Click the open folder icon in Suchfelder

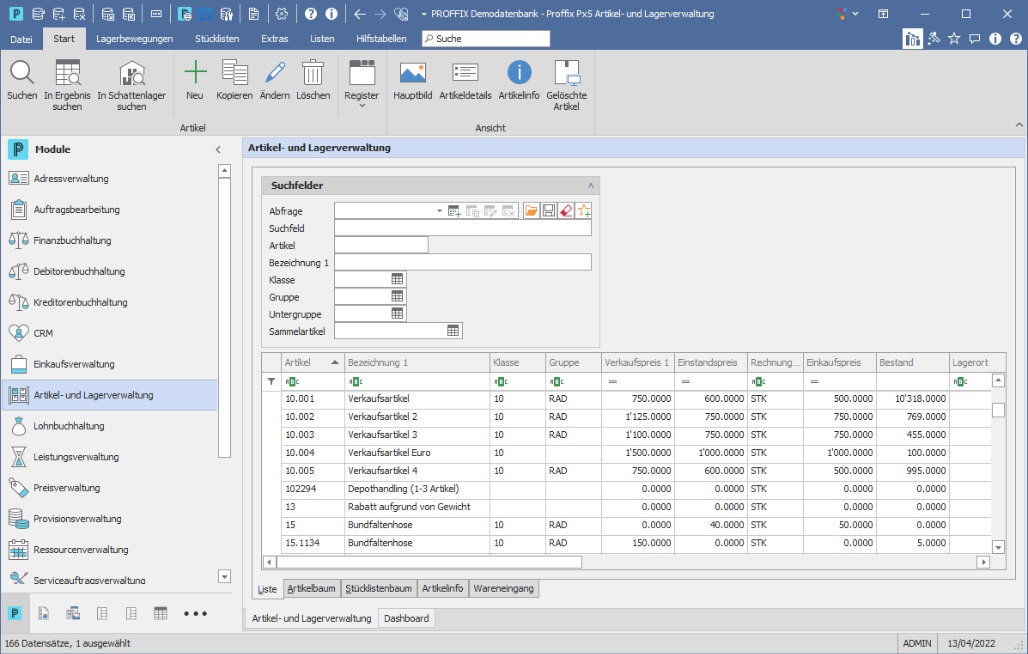click(x=531, y=210)
